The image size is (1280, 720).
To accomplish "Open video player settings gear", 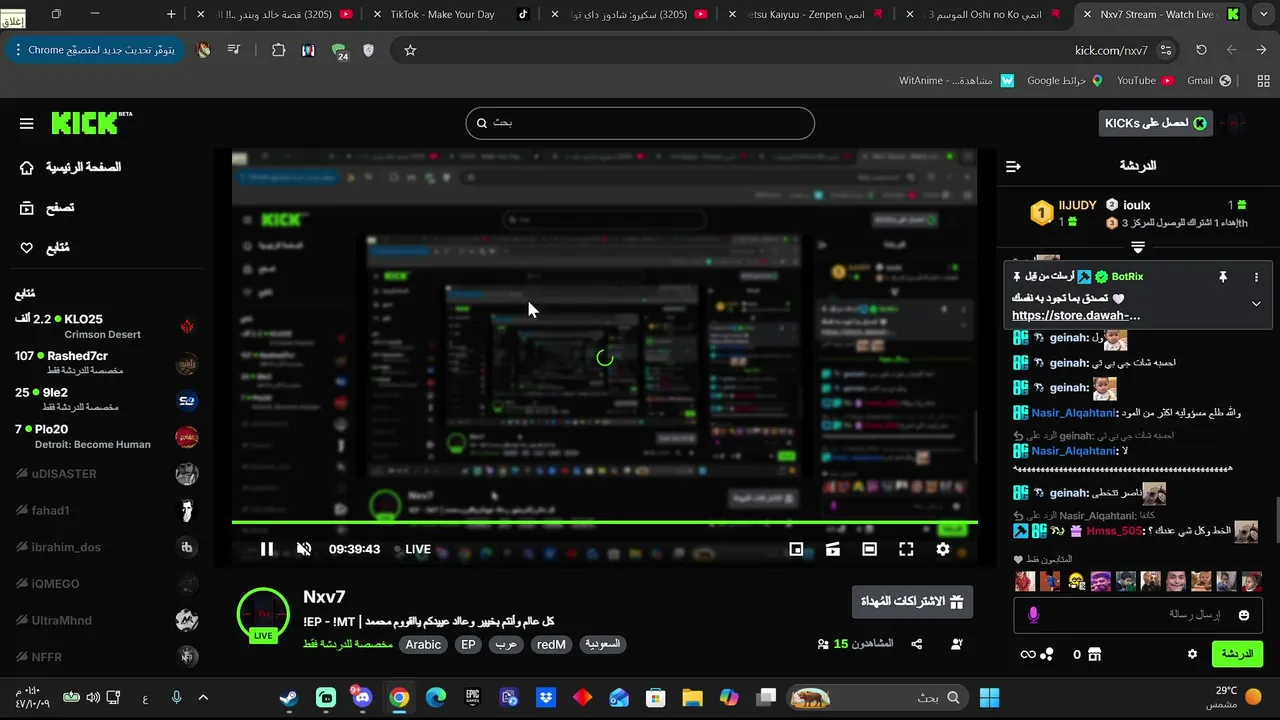I will point(943,549).
